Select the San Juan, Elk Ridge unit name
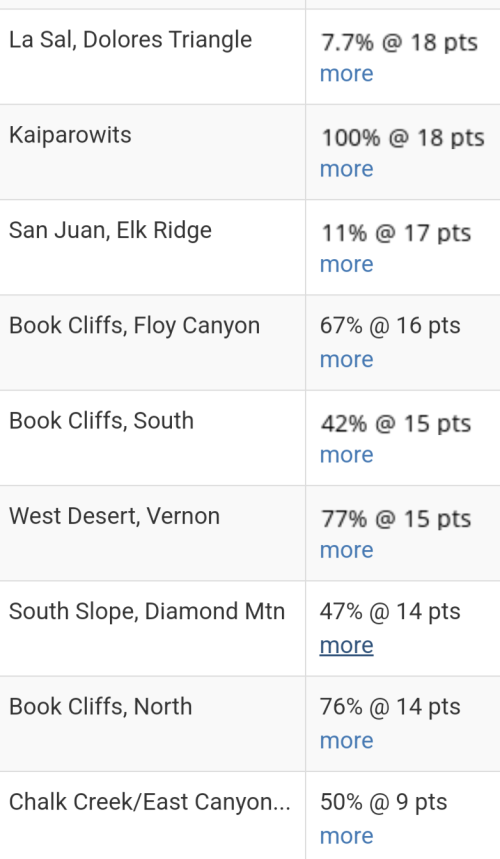This screenshot has height=859, width=500. 110,231
